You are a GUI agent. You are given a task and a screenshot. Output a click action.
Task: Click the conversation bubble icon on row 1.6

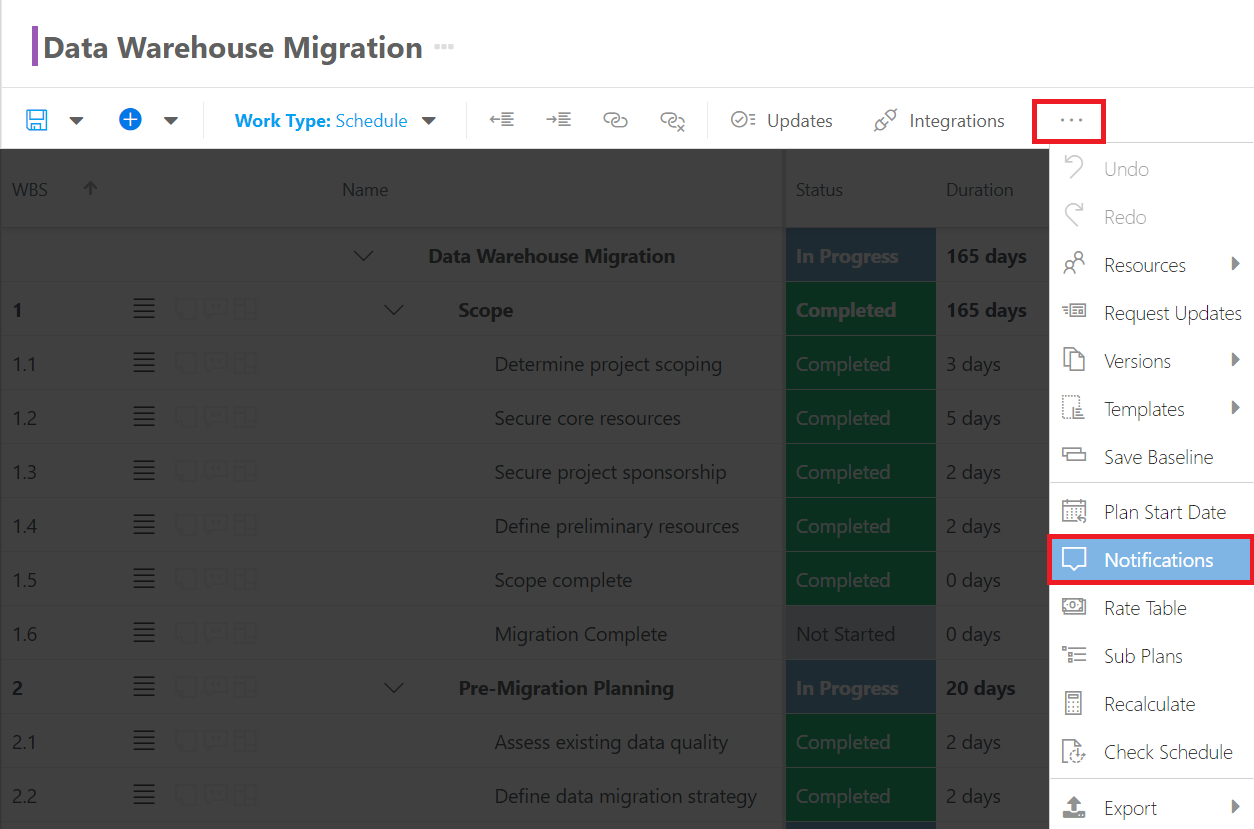click(x=216, y=634)
